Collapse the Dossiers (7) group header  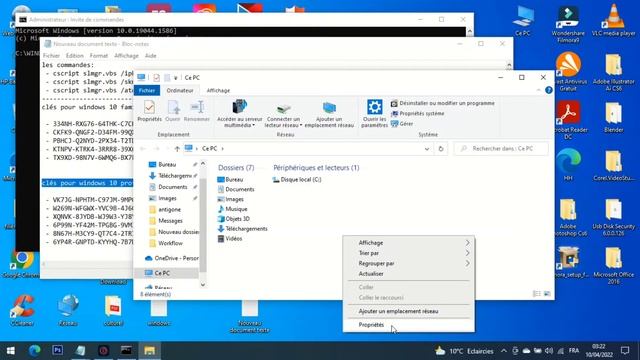[x=236, y=168]
